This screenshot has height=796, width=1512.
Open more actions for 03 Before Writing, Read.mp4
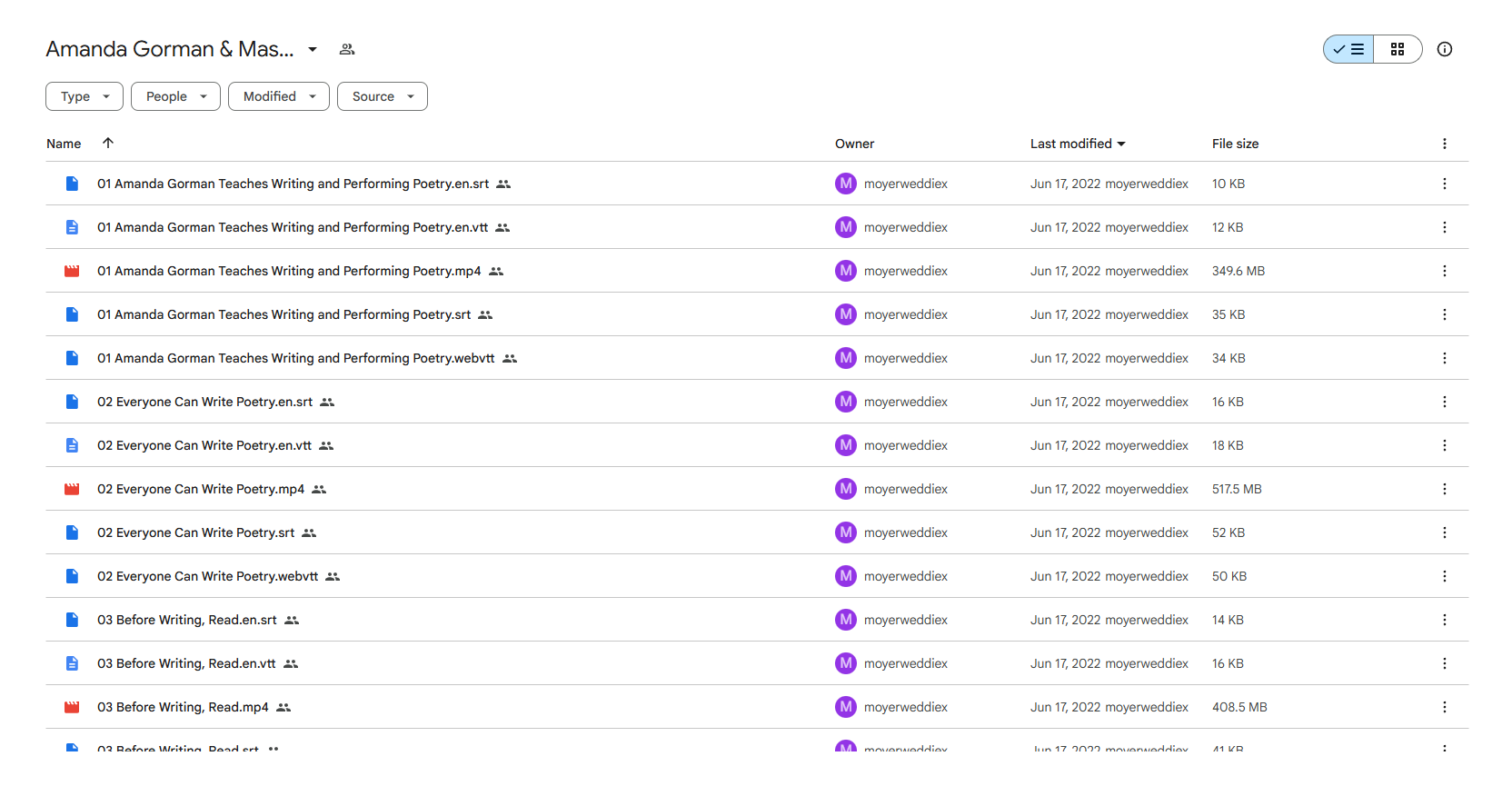click(1445, 707)
